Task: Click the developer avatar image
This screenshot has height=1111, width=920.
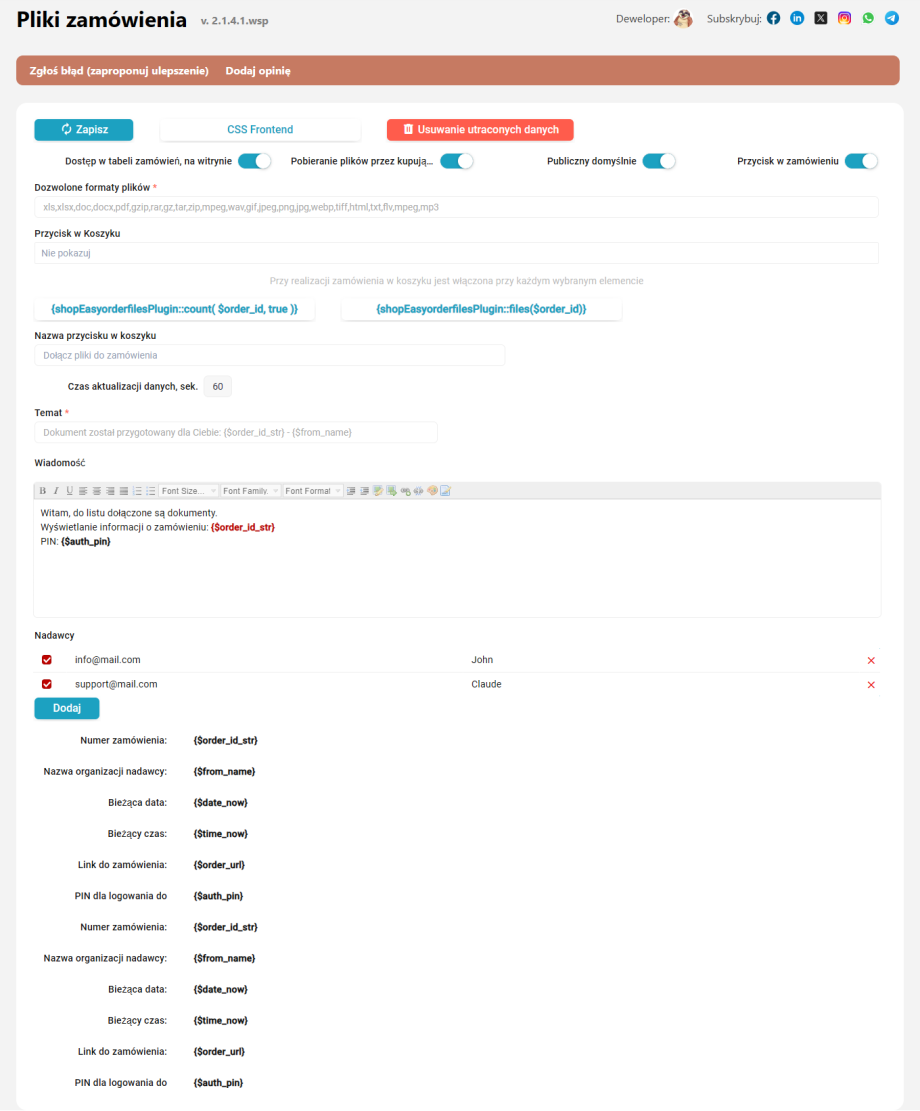Action: [683, 19]
